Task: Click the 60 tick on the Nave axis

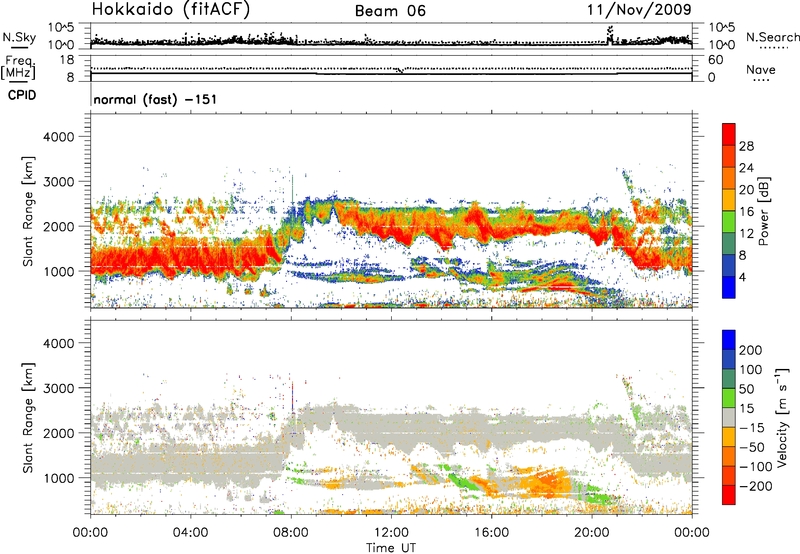Action: 716,60
